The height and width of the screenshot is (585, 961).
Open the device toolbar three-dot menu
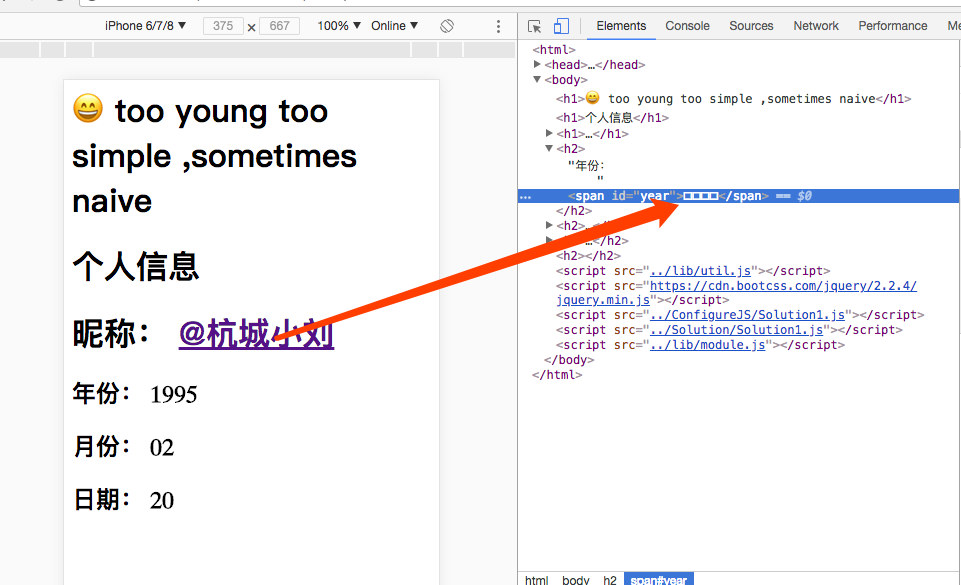pyautogui.click(x=498, y=26)
